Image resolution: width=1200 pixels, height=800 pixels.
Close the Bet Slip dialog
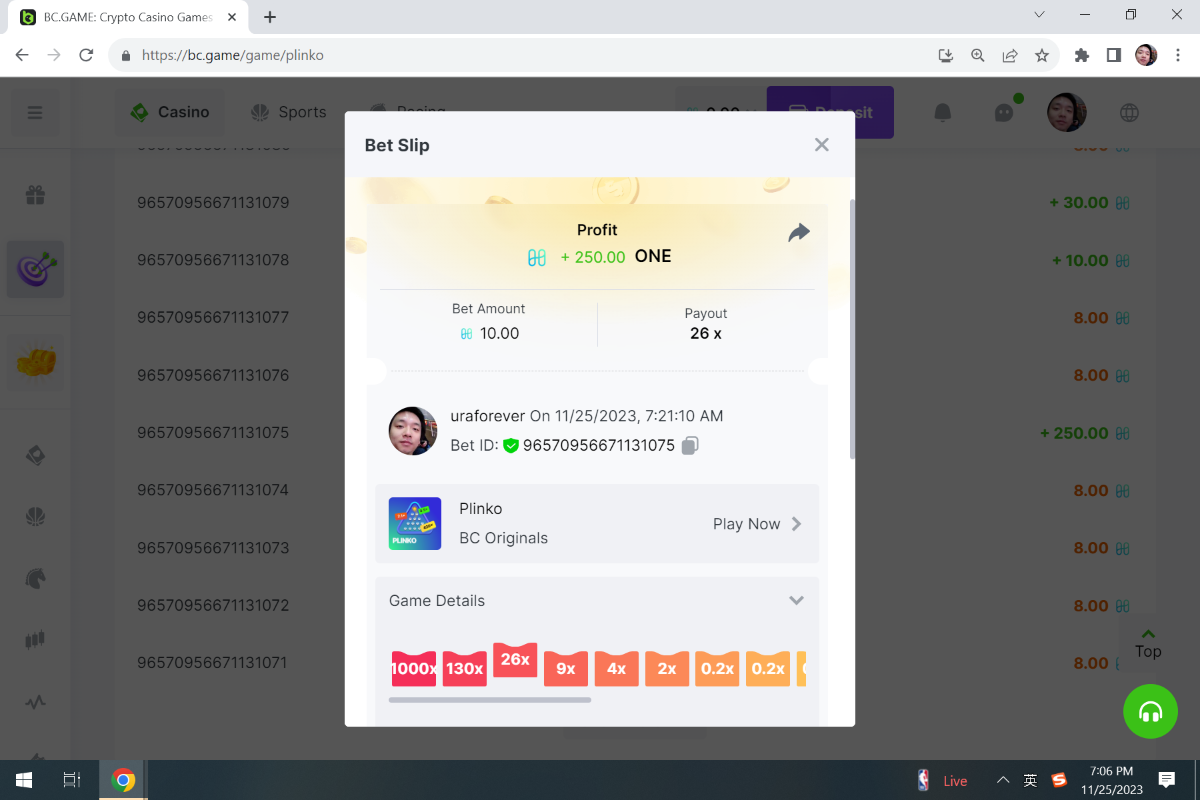[821, 145]
